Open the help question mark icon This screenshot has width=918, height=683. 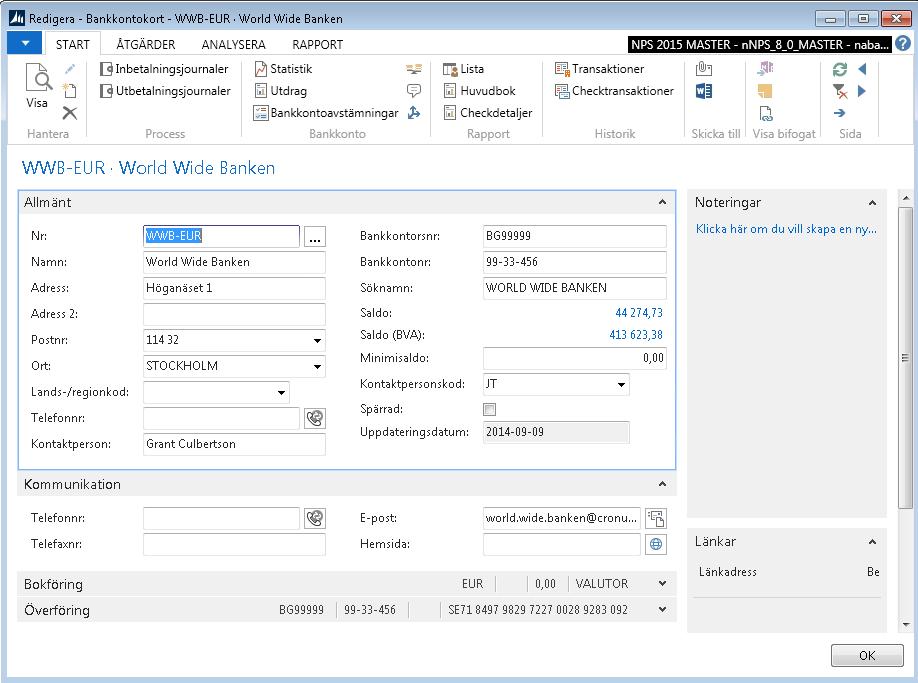coord(903,44)
